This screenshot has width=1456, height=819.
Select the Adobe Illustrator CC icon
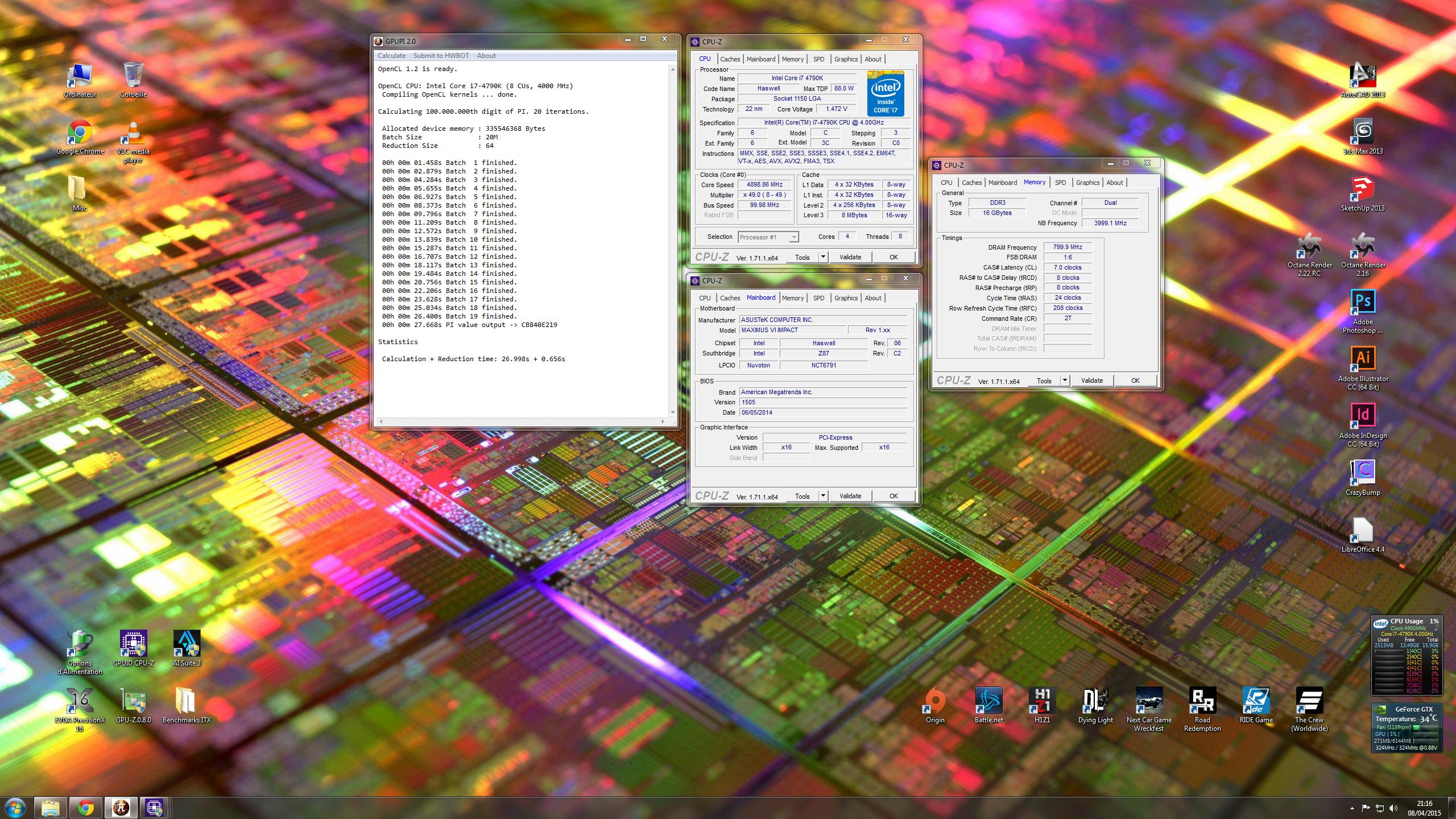coord(1363,369)
